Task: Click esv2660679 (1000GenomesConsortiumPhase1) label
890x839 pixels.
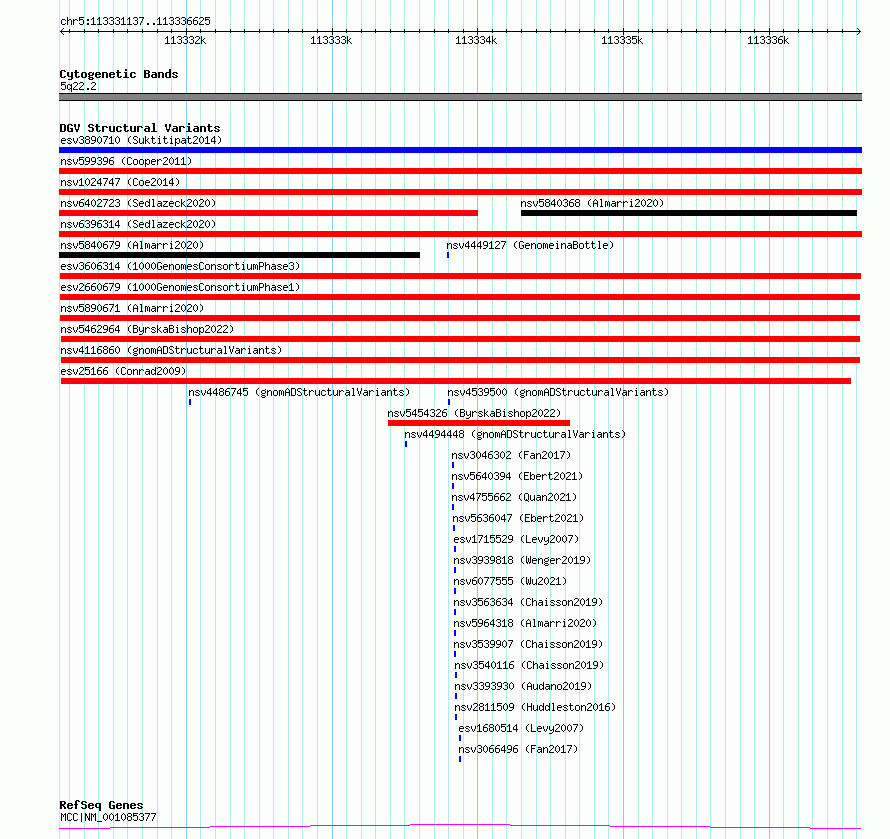Action: coord(180,287)
